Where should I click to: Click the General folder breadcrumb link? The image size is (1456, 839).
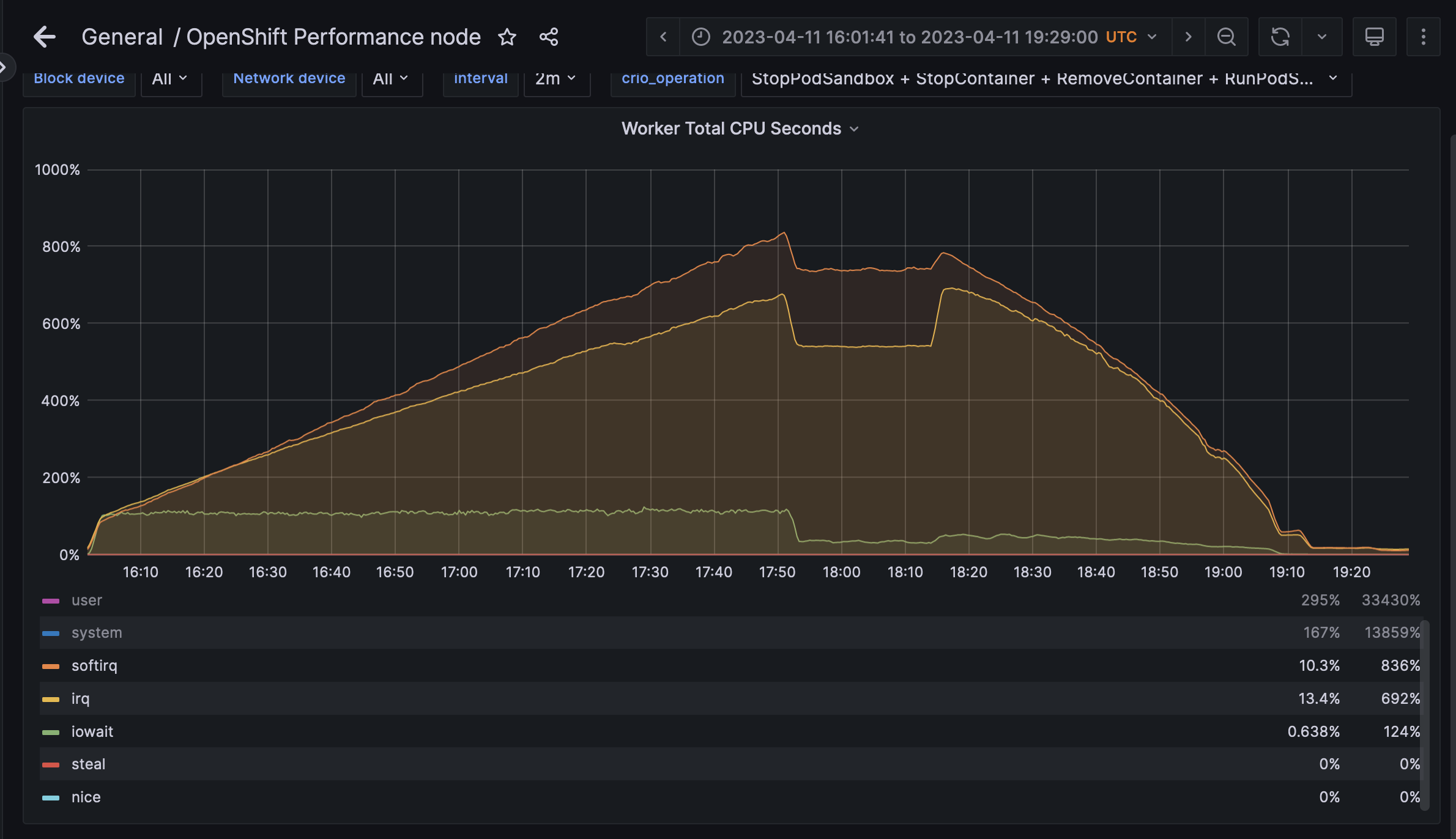122,37
